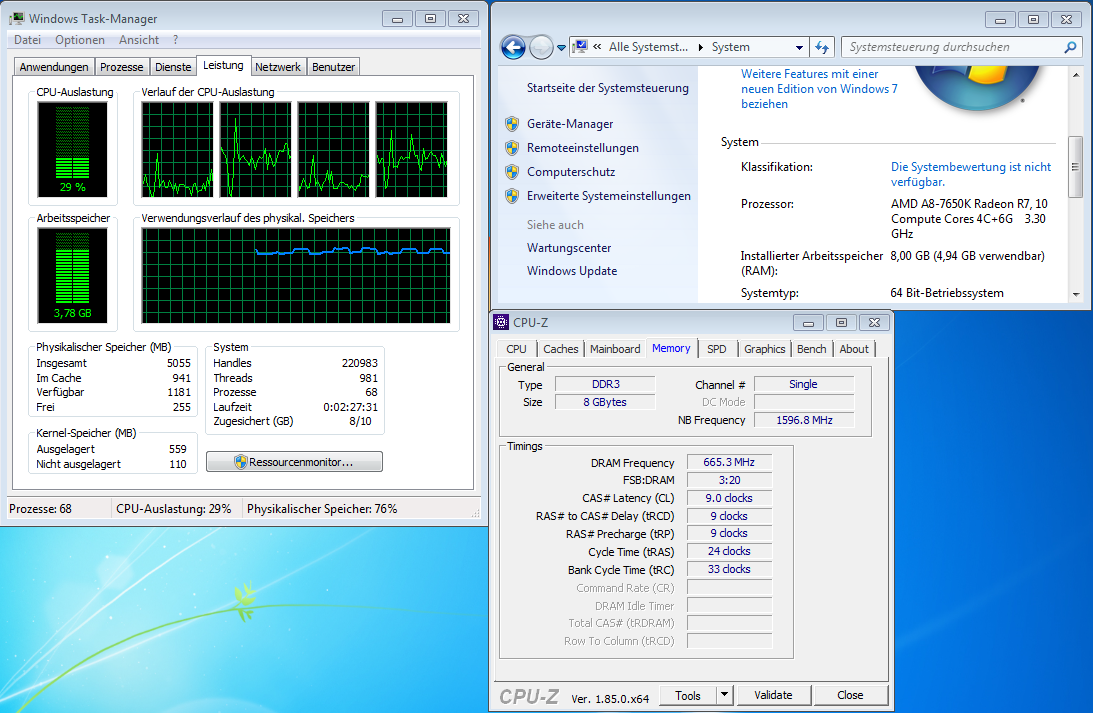The image size is (1093, 713).
Task: Select the Memory tab in CPU-Z
Action: [x=671, y=348]
